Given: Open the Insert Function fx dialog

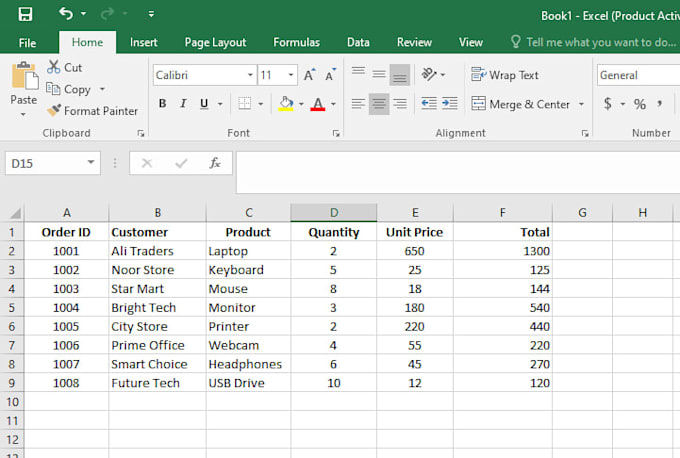Looking at the screenshot, I should pyautogui.click(x=215, y=163).
